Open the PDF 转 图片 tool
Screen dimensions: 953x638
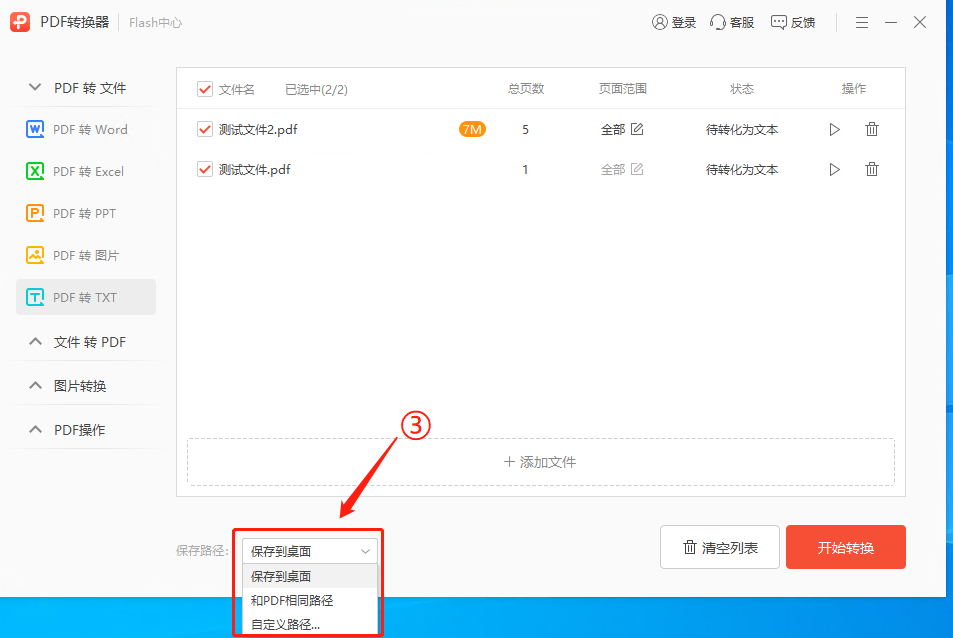tap(86, 255)
